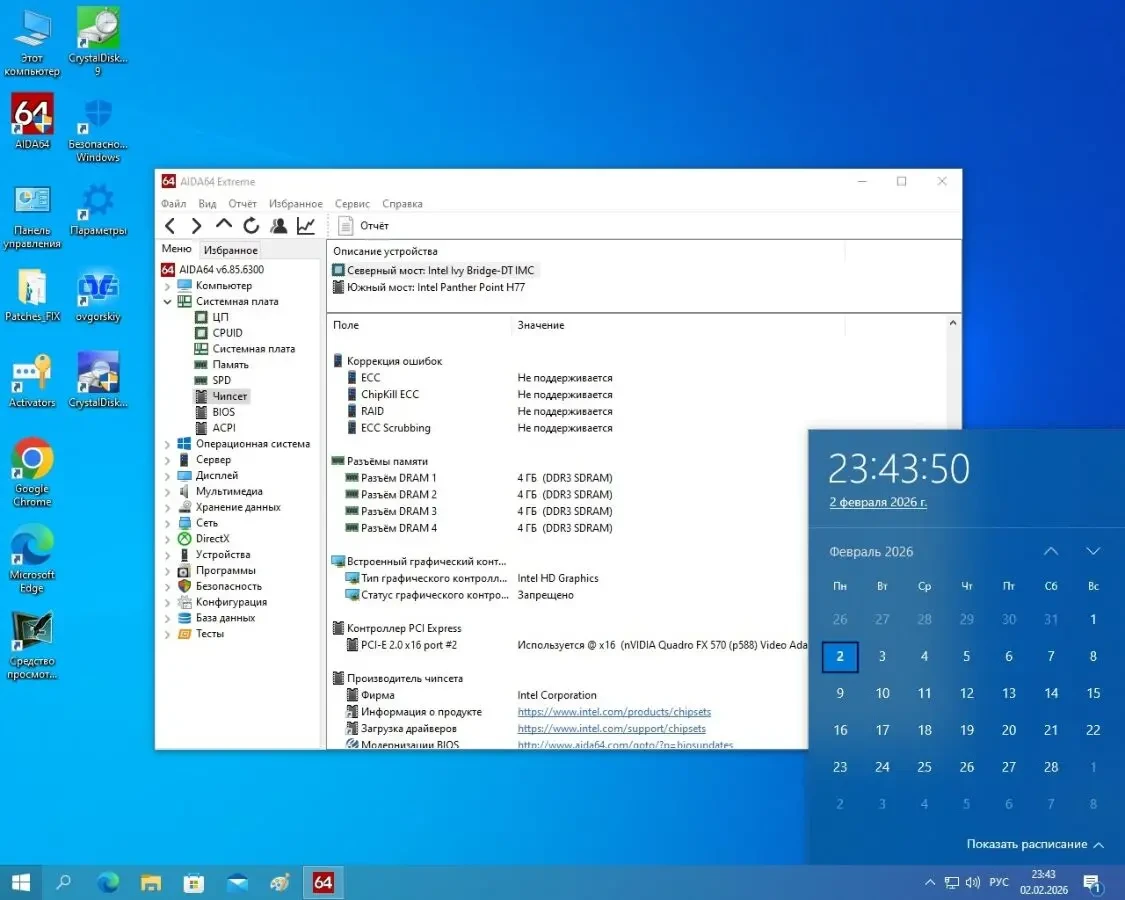Screen dimensions: 1125x900
Task: Switch to the Меню sidebar tab
Action: point(176,249)
